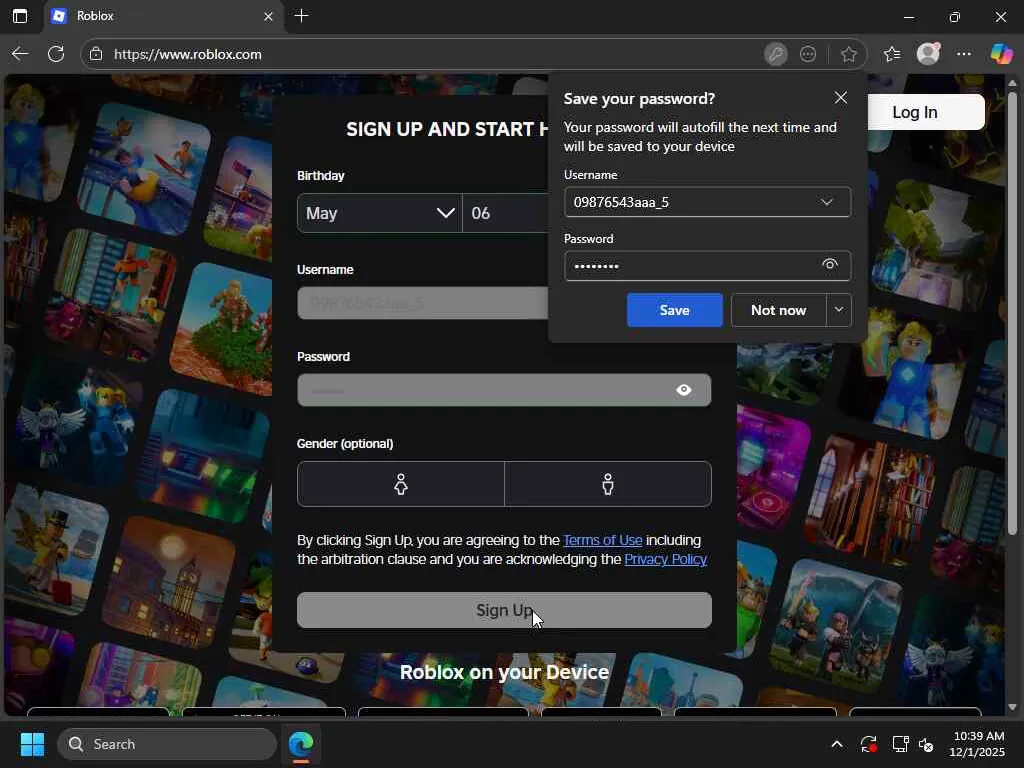Click the feedback smiley icon in address bar
1024x768 pixels.
808,54
